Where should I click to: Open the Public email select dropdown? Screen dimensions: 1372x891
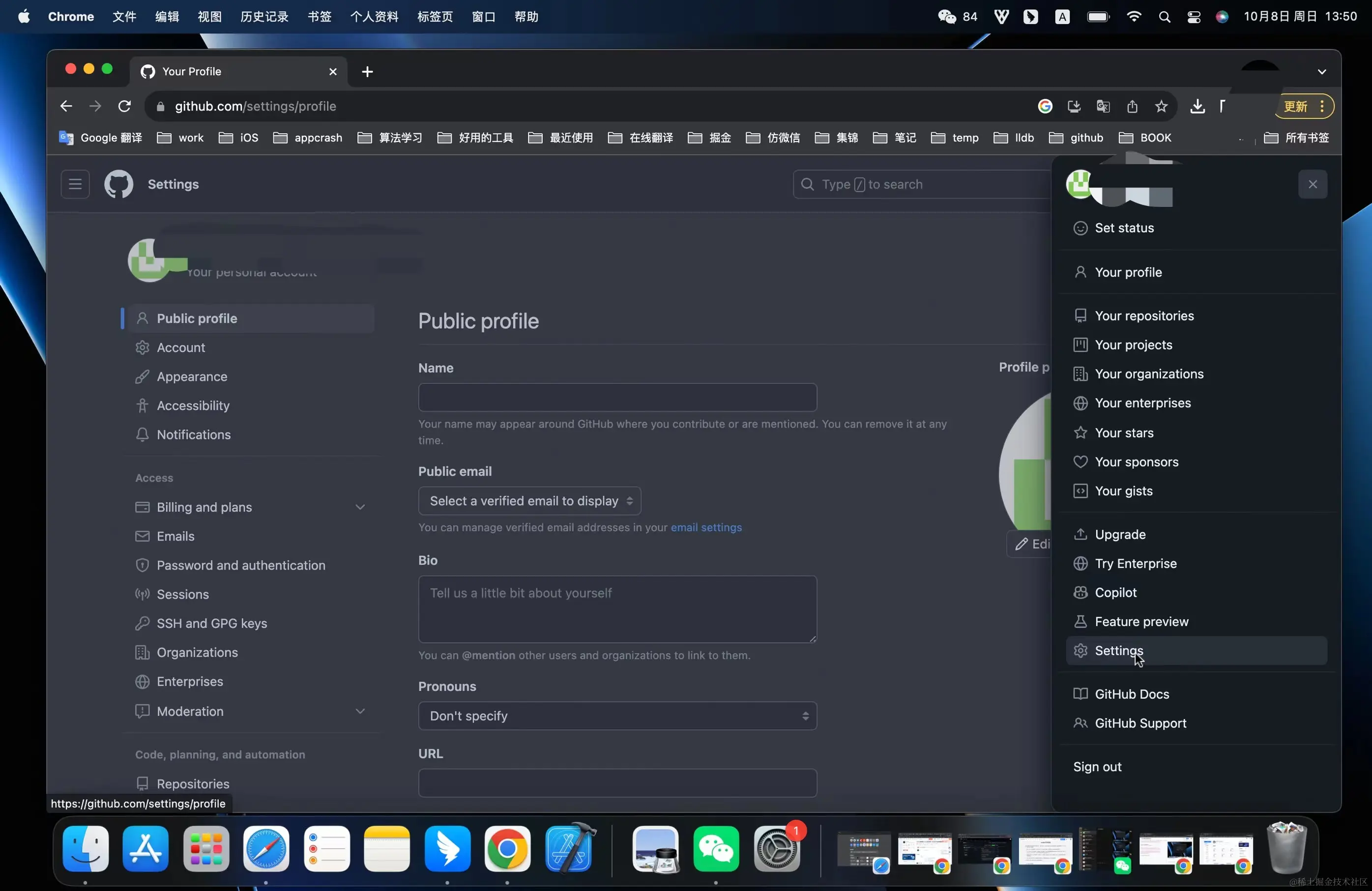(529, 501)
